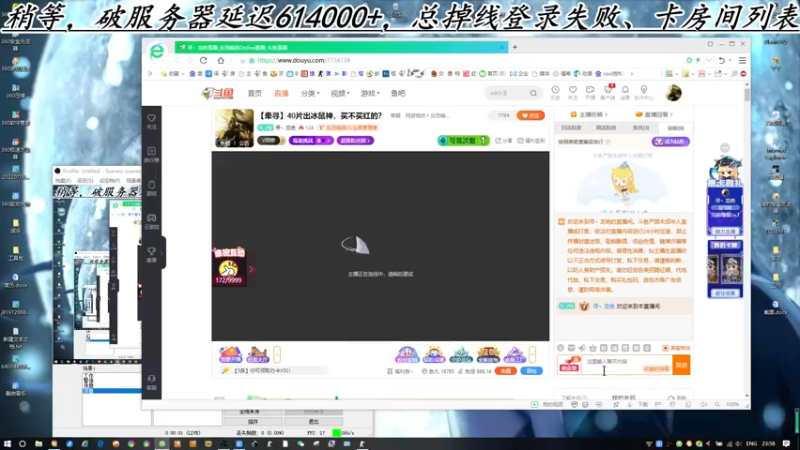Expand the right gift list arrow
Image resolution: width=800 pixels, height=450 pixels.
(x=532, y=354)
